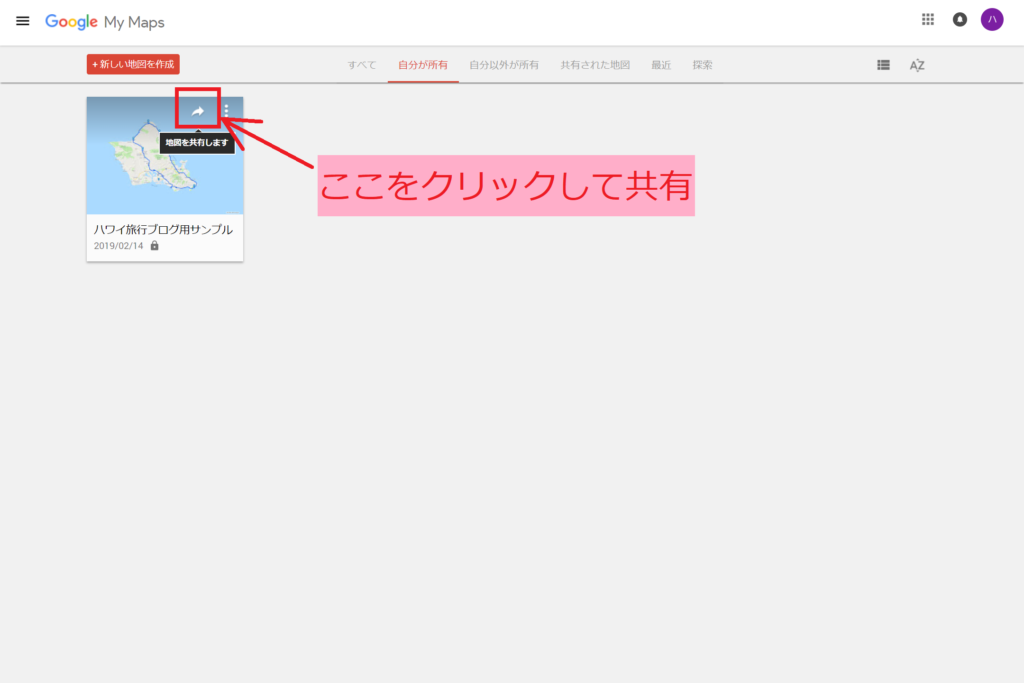Select the すべて tab
The image size is (1024, 683).
(x=361, y=65)
